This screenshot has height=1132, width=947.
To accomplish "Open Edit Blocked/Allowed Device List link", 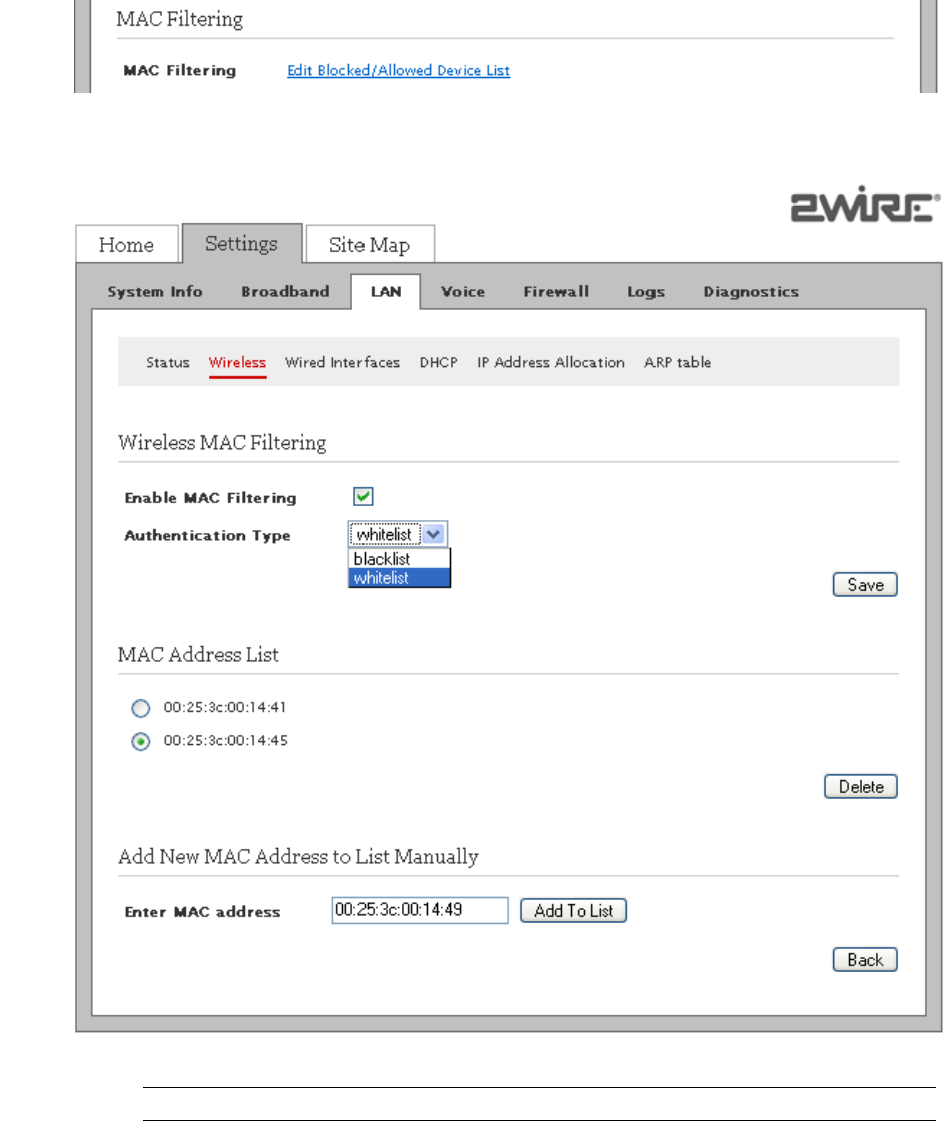I will coord(398,70).
